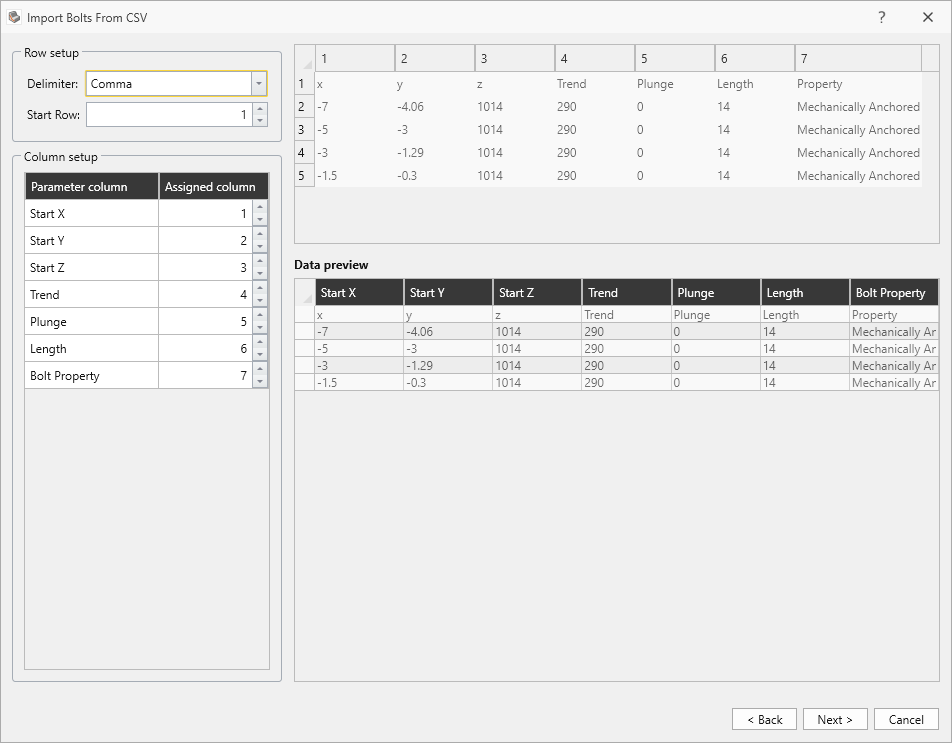Viewport: 952px width, 743px height.
Task: Click the Length parameter row label
Action: coord(92,348)
